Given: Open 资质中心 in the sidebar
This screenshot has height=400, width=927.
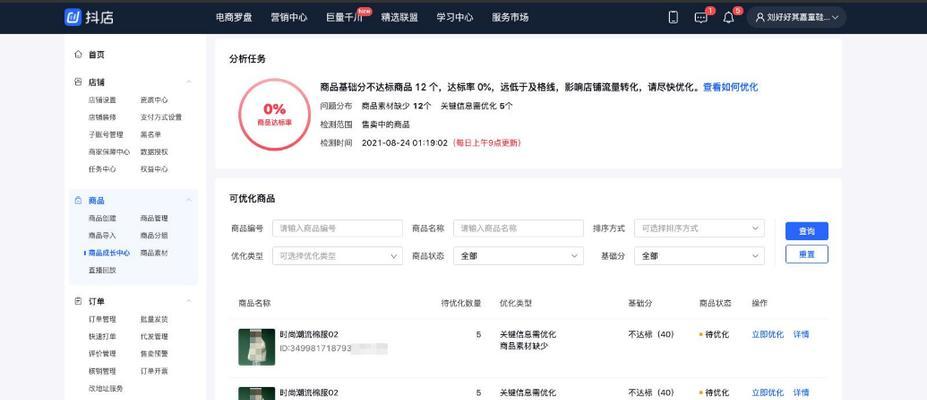Looking at the screenshot, I should coord(154,100).
